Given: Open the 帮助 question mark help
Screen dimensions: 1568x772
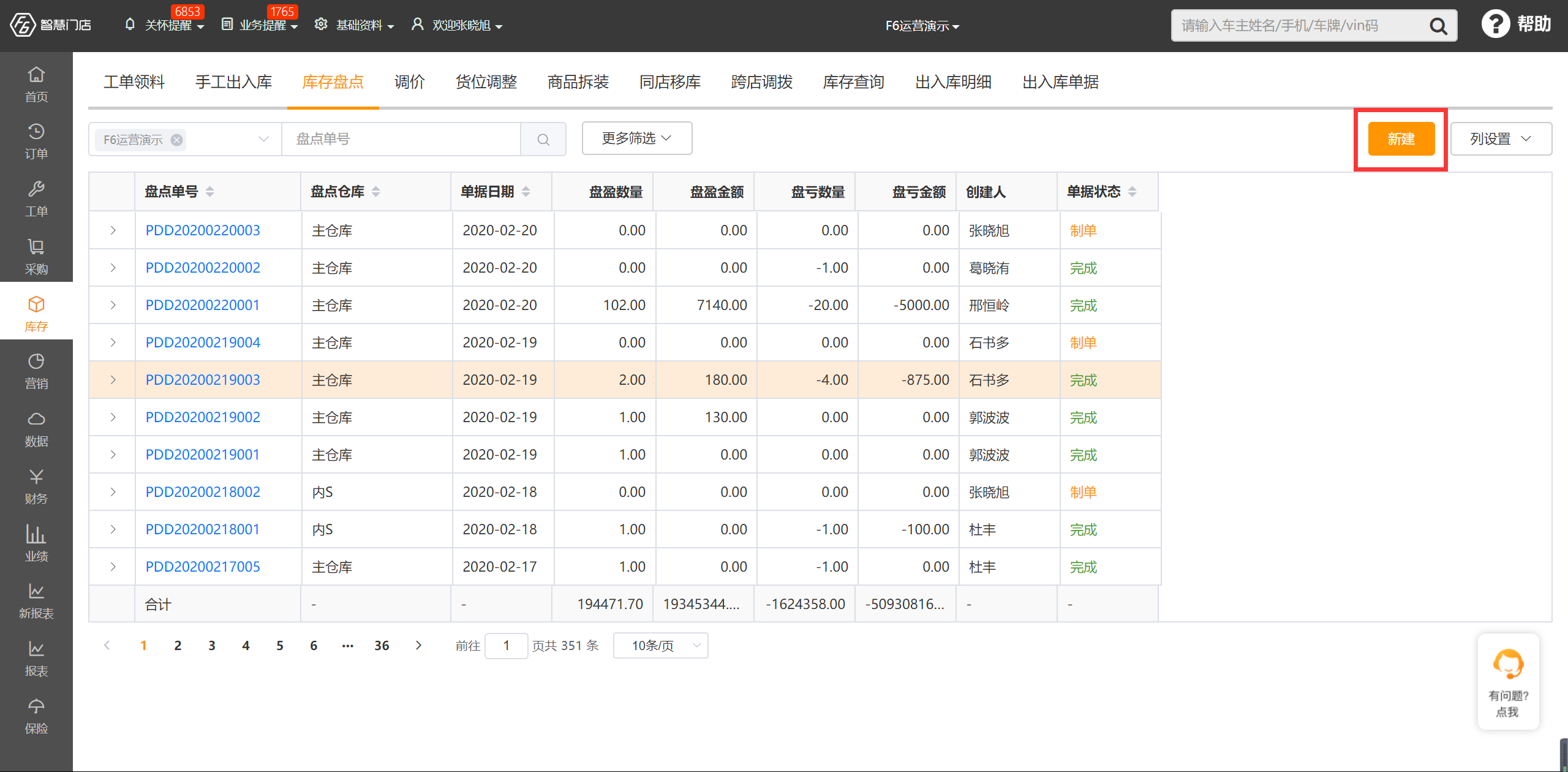Looking at the screenshot, I should pos(1516,25).
